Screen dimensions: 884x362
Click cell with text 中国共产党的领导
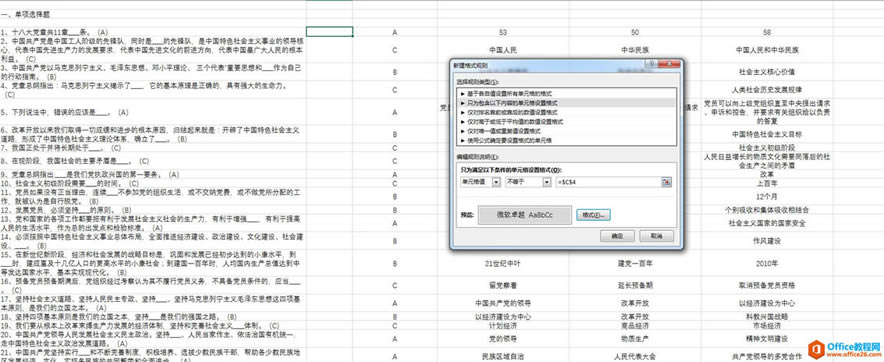pyautogui.click(x=503, y=303)
